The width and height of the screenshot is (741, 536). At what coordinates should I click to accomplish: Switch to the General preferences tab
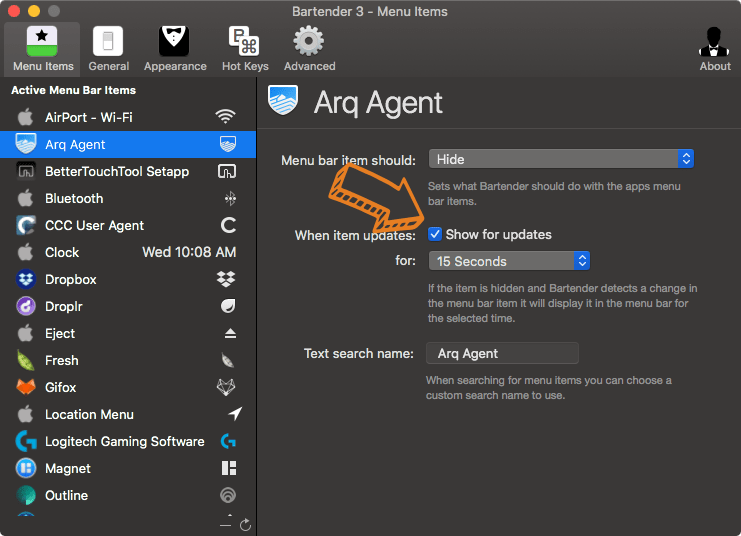108,49
